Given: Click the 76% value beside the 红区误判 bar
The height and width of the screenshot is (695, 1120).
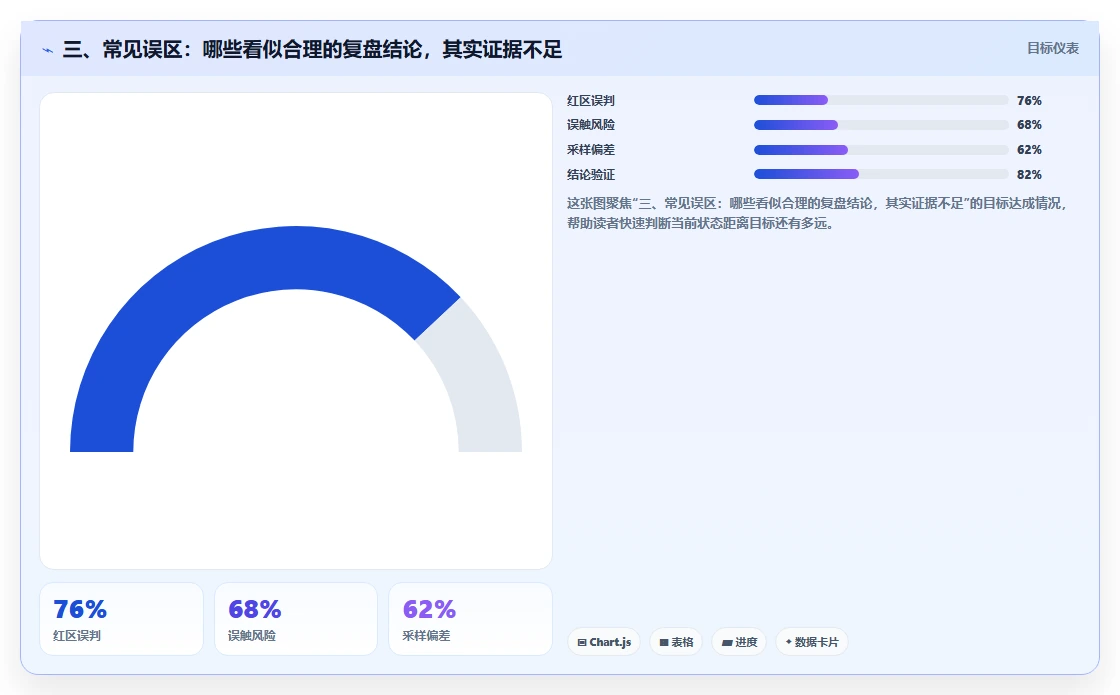Looking at the screenshot, I should (1029, 100).
